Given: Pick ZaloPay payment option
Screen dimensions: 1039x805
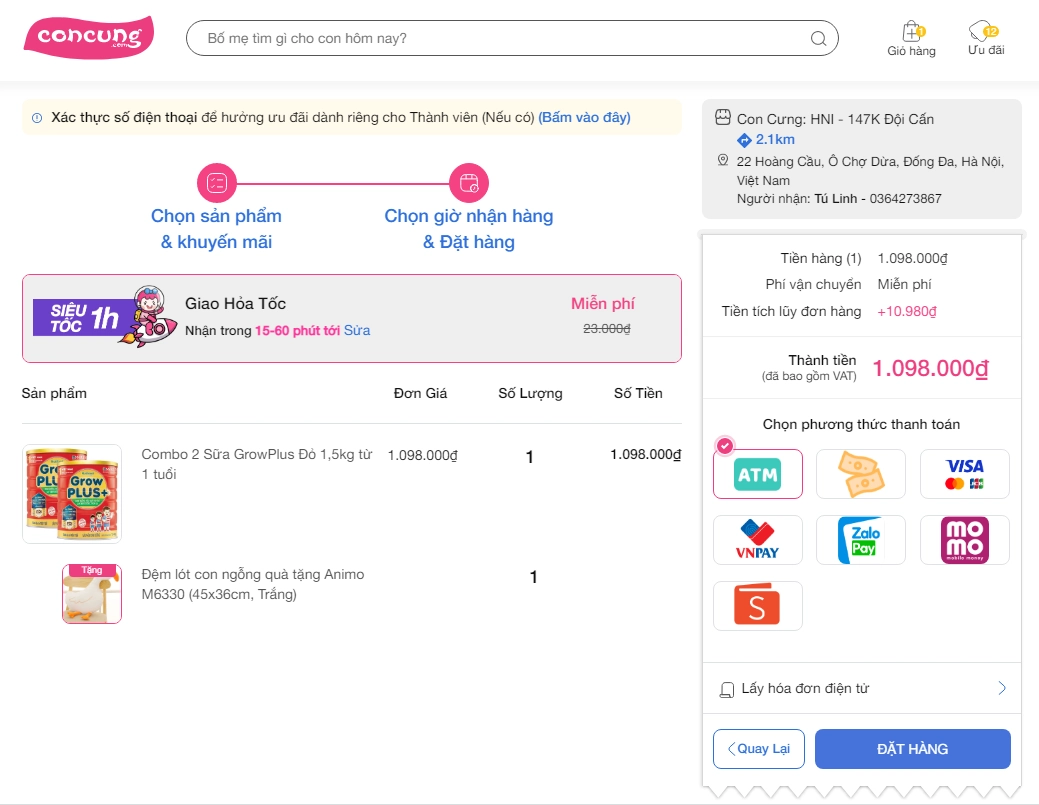Looking at the screenshot, I should coord(860,540).
